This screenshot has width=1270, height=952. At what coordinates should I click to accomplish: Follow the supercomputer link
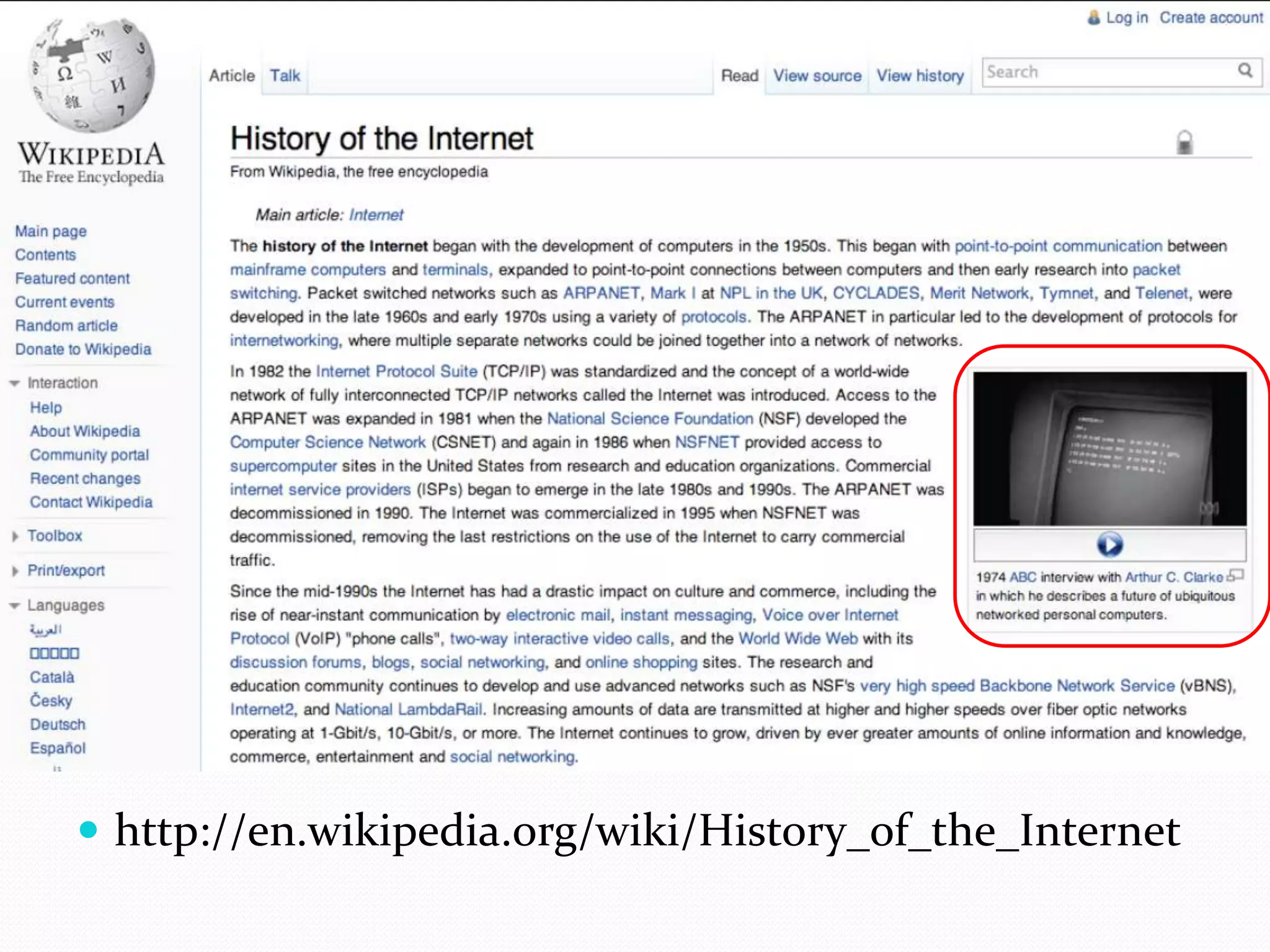(x=283, y=465)
